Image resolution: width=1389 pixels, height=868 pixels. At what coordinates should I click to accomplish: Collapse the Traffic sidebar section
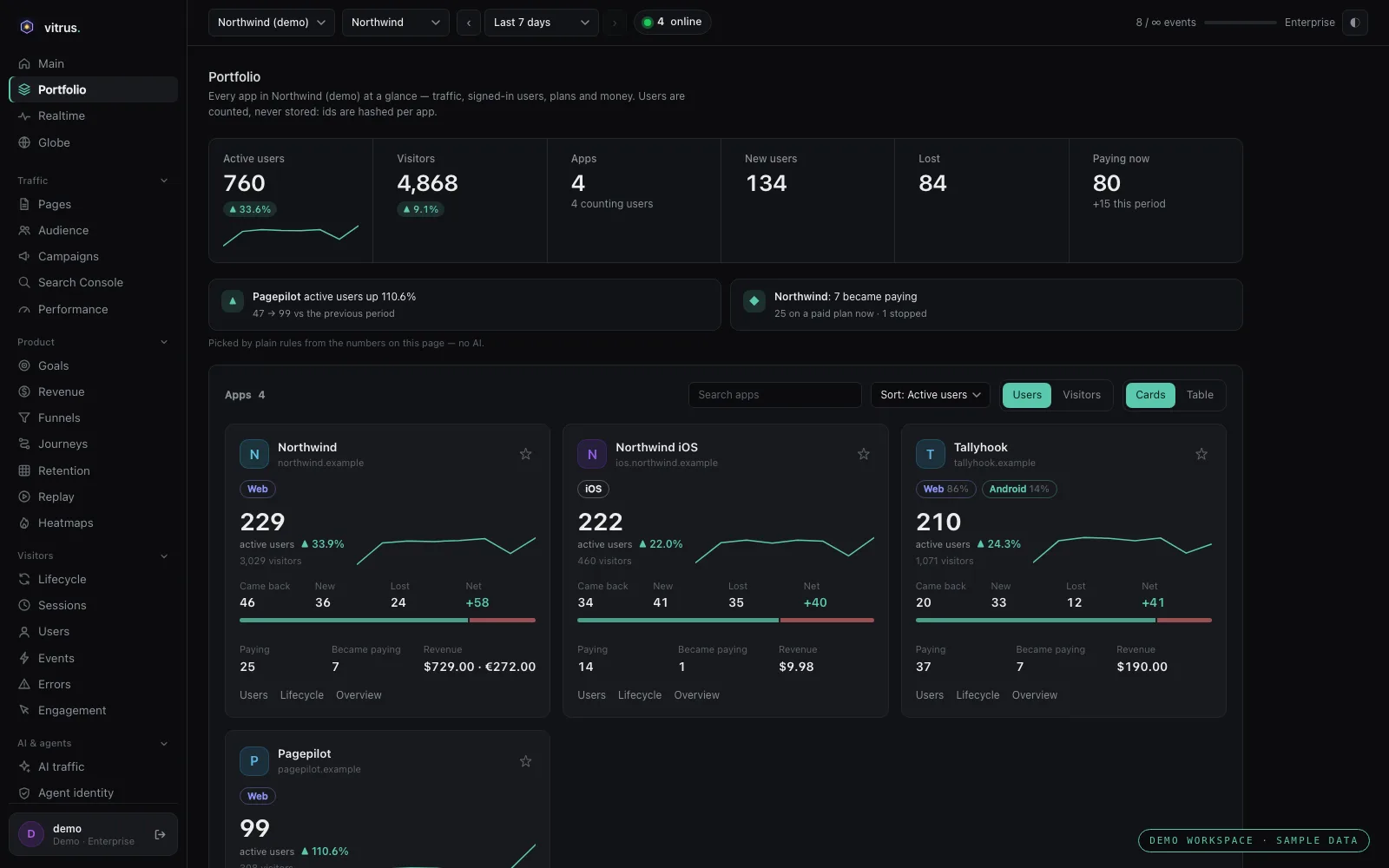pyautogui.click(x=93, y=181)
